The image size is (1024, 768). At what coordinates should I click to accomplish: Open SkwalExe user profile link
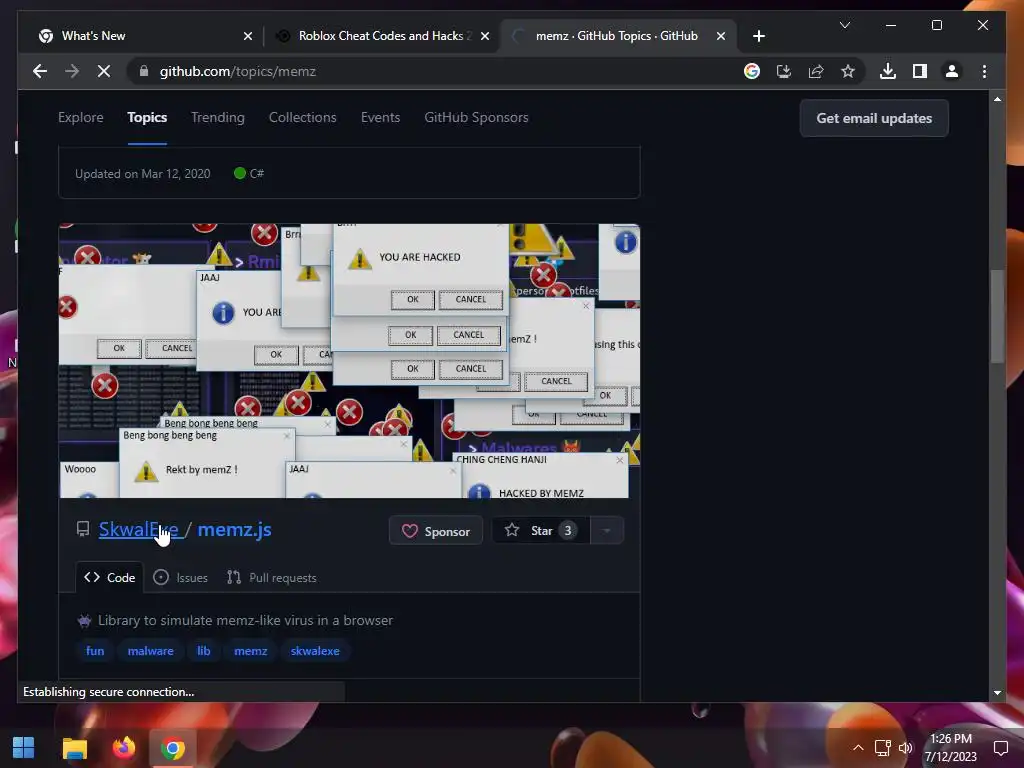pos(138,530)
